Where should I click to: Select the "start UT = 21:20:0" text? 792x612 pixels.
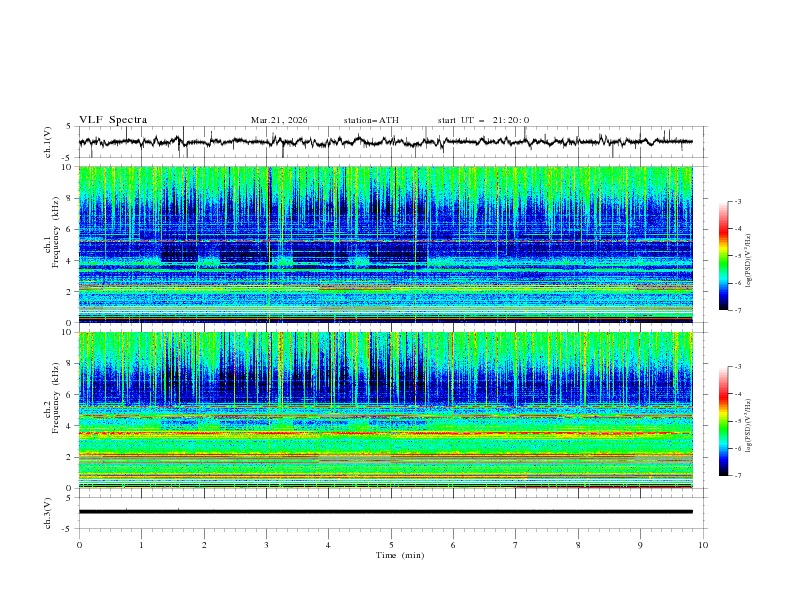click(483, 120)
